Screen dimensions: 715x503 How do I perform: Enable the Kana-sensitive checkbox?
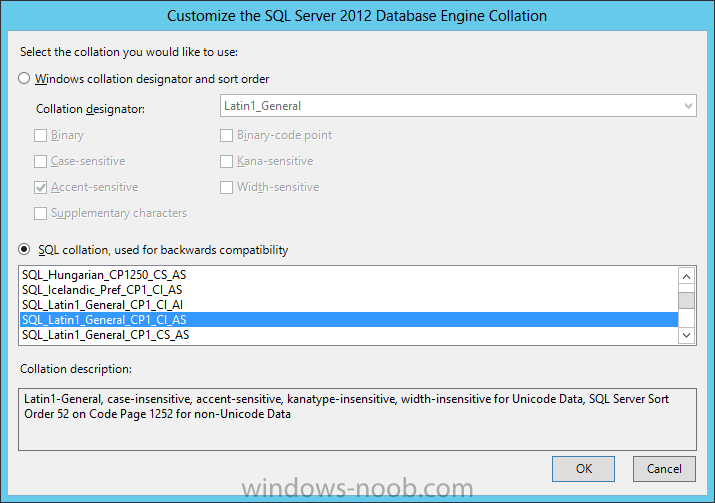point(227,161)
